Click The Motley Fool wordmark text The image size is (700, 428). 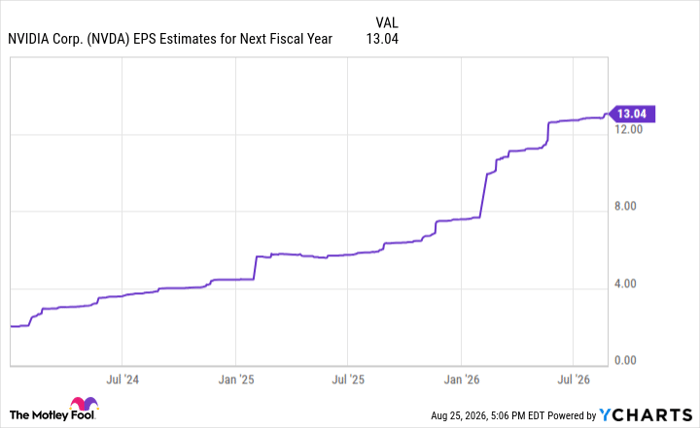52,415
